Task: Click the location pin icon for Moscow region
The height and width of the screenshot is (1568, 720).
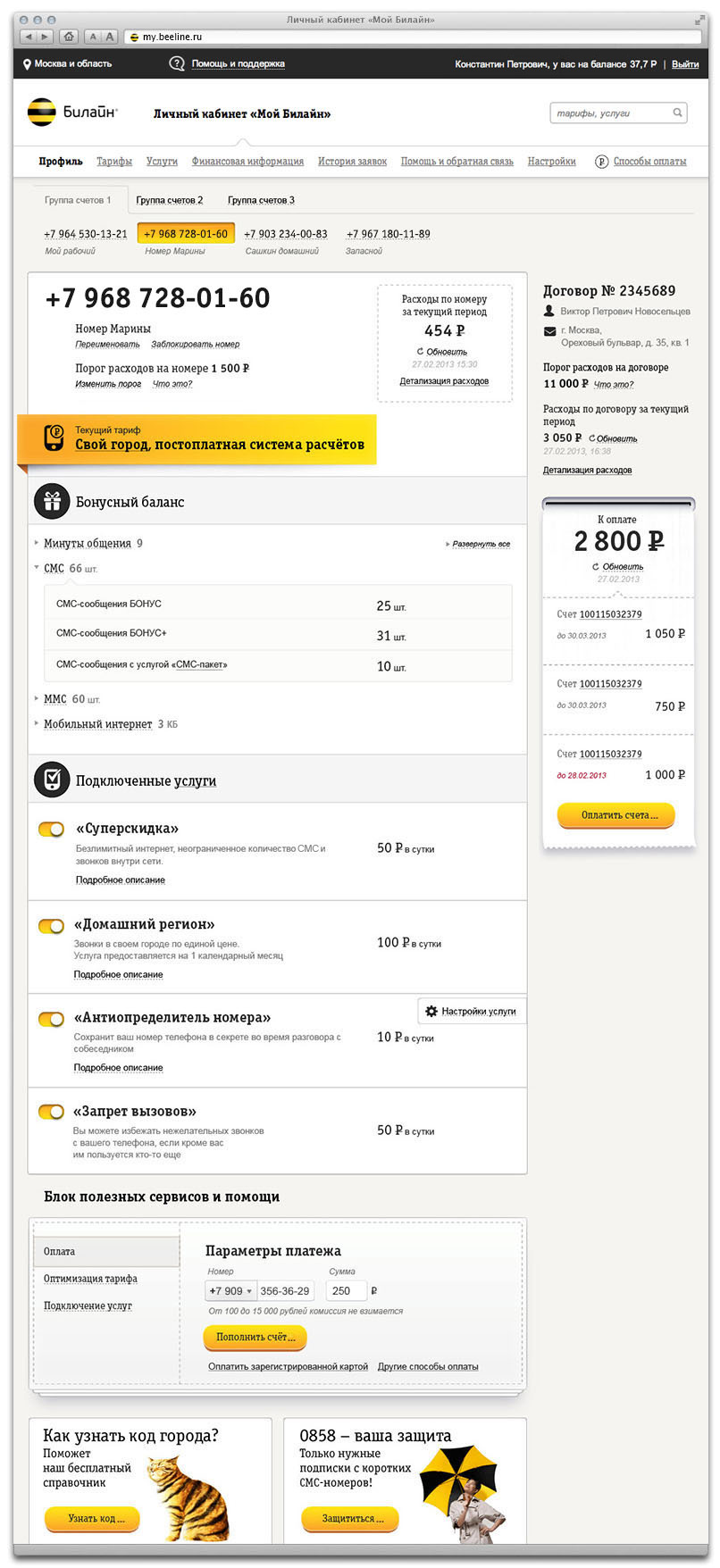Action: click(x=27, y=64)
